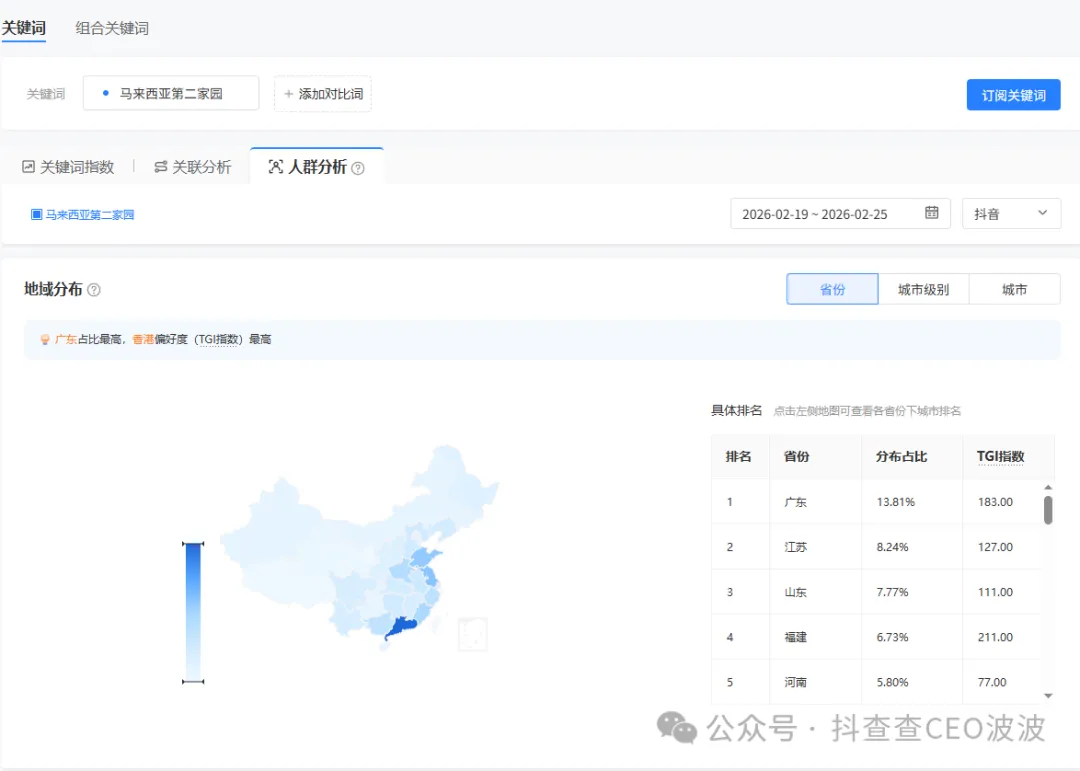1080x771 pixels.
Task: Click the map color gradient legend
Action: [x=192, y=612]
